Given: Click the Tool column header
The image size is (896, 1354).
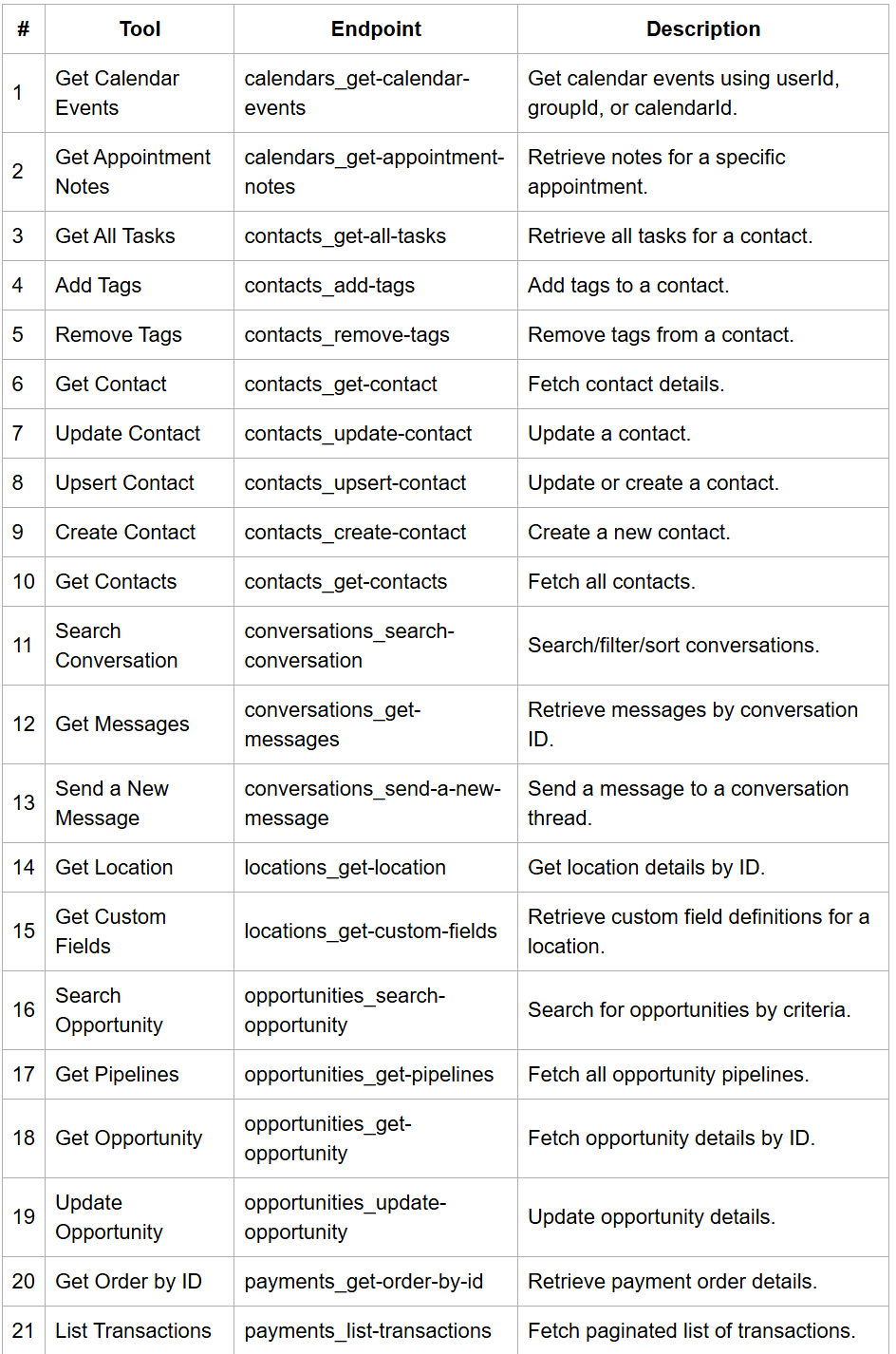Looking at the screenshot, I should coord(140,29).
